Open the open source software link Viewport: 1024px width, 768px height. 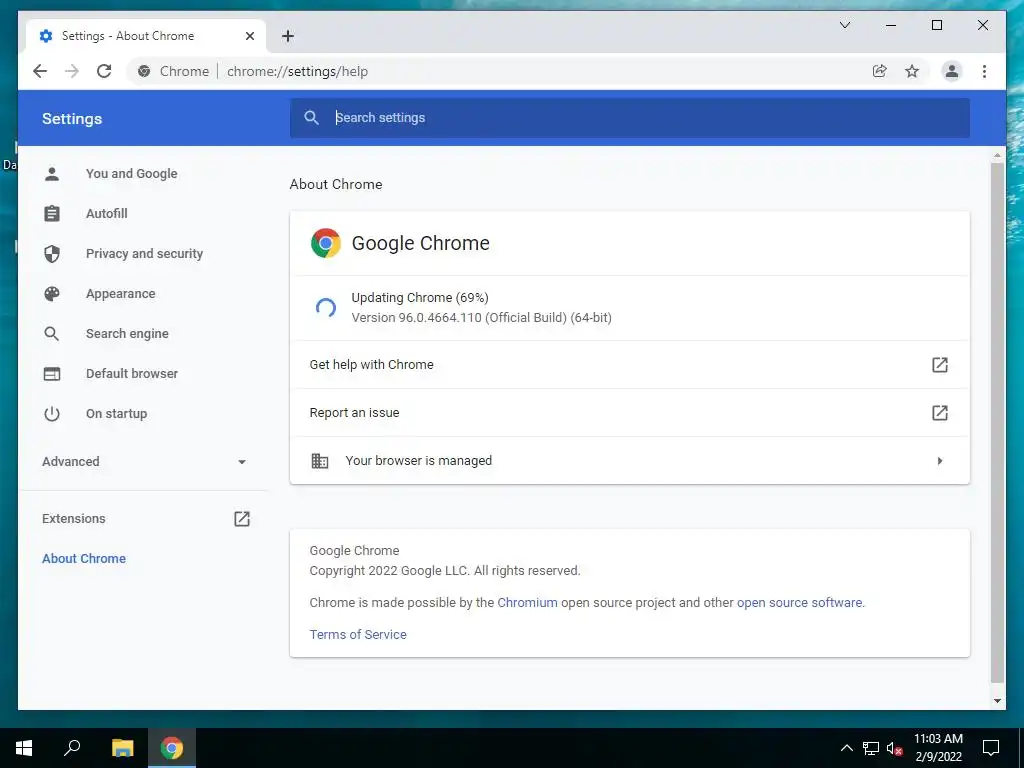pyautogui.click(x=799, y=603)
